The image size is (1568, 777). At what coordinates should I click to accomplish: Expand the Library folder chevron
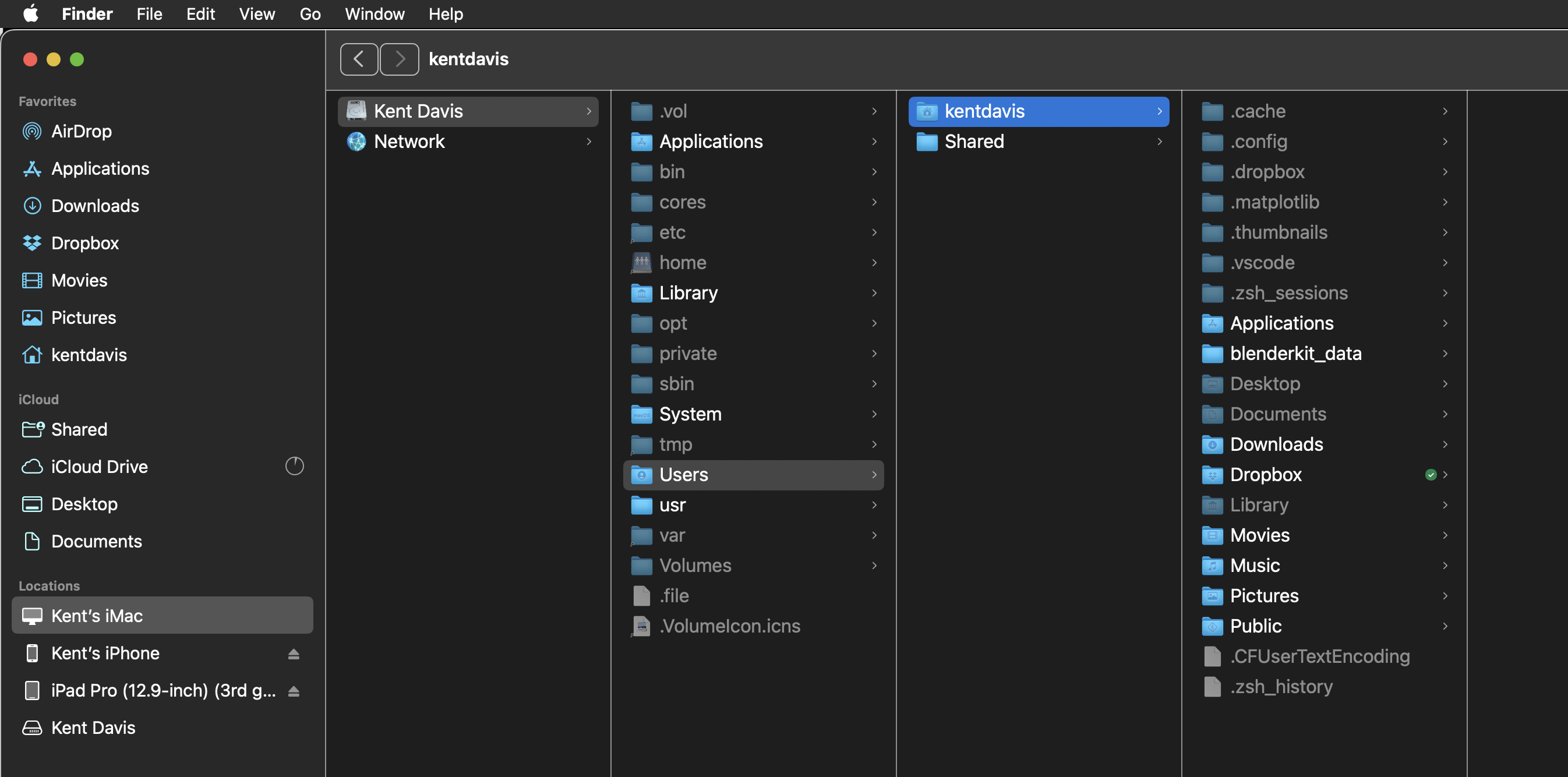874,292
